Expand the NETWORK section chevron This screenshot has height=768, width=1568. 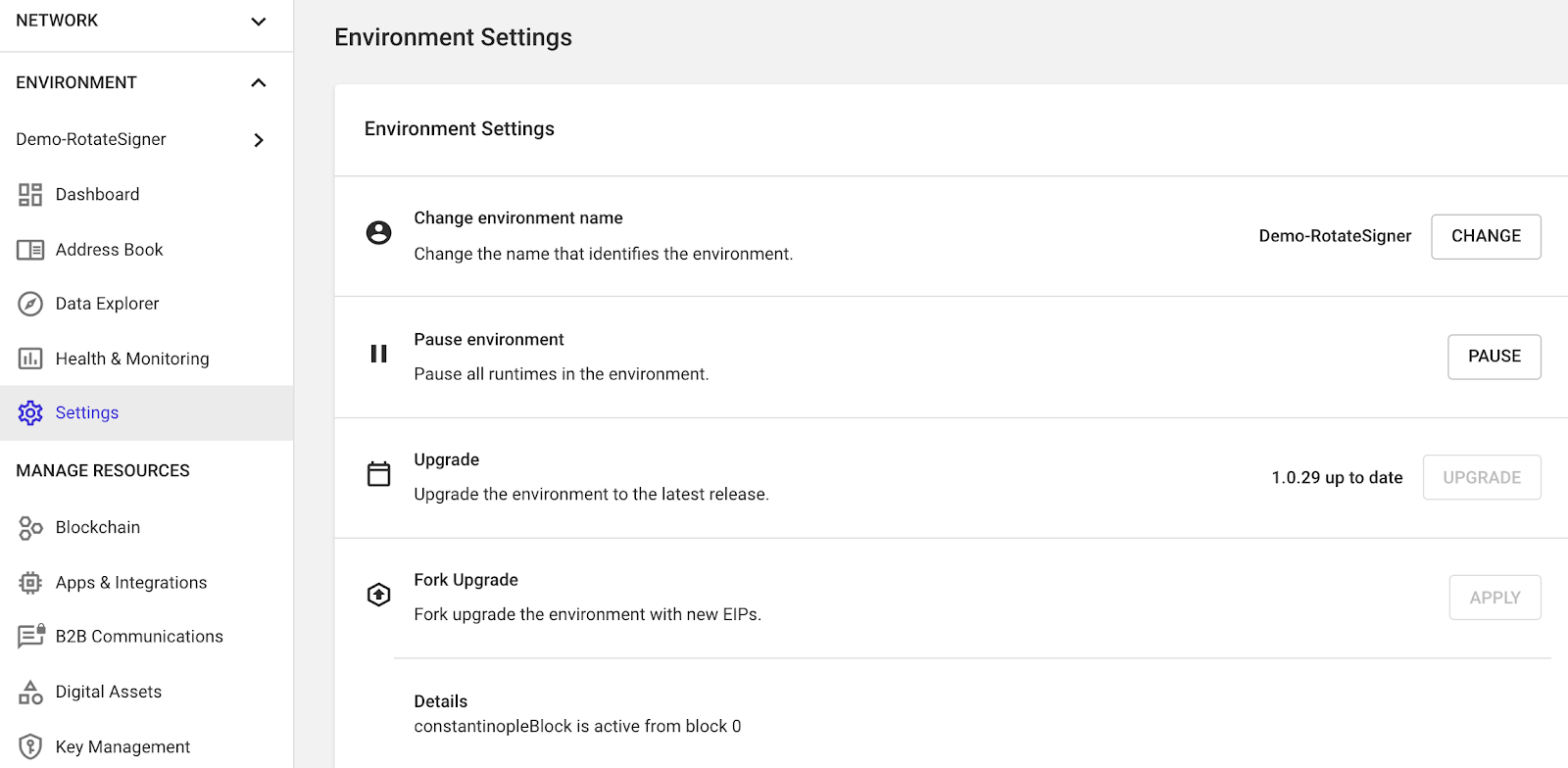click(x=259, y=22)
